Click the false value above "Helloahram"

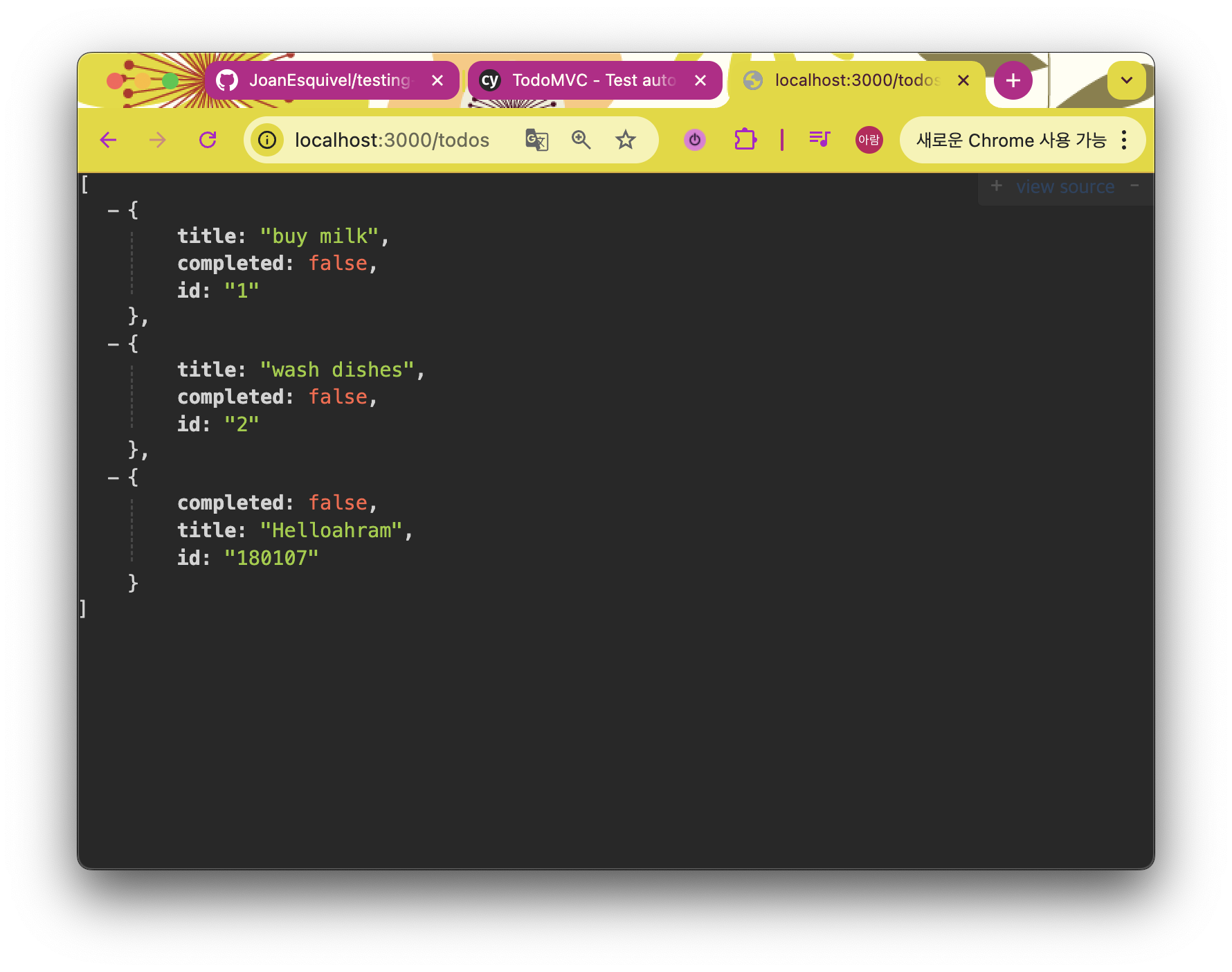(x=338, y=503)
